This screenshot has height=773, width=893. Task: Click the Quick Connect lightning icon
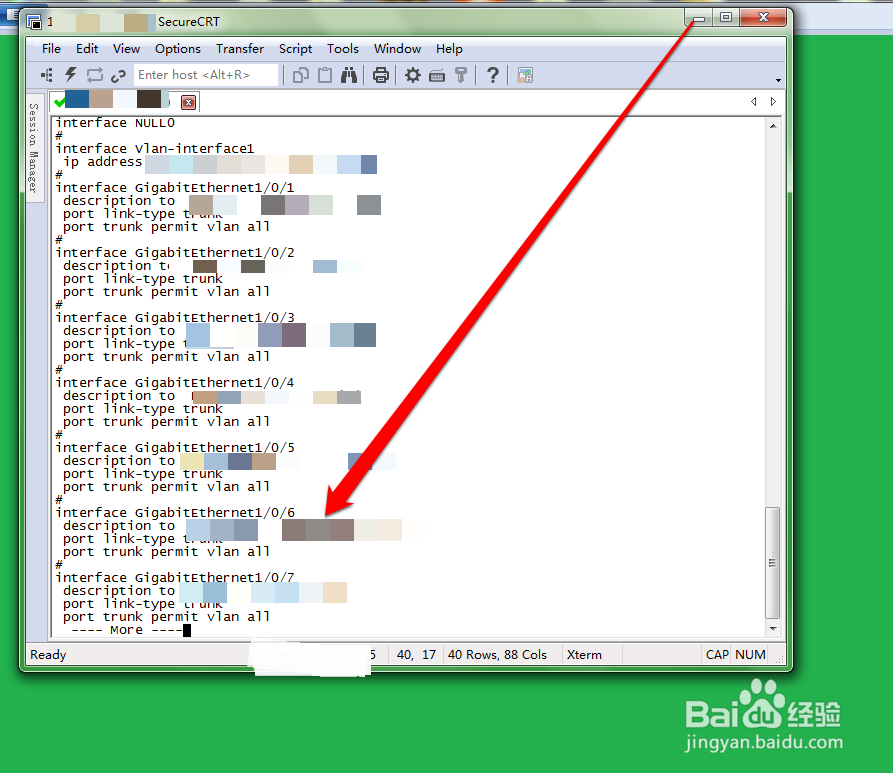71,75
